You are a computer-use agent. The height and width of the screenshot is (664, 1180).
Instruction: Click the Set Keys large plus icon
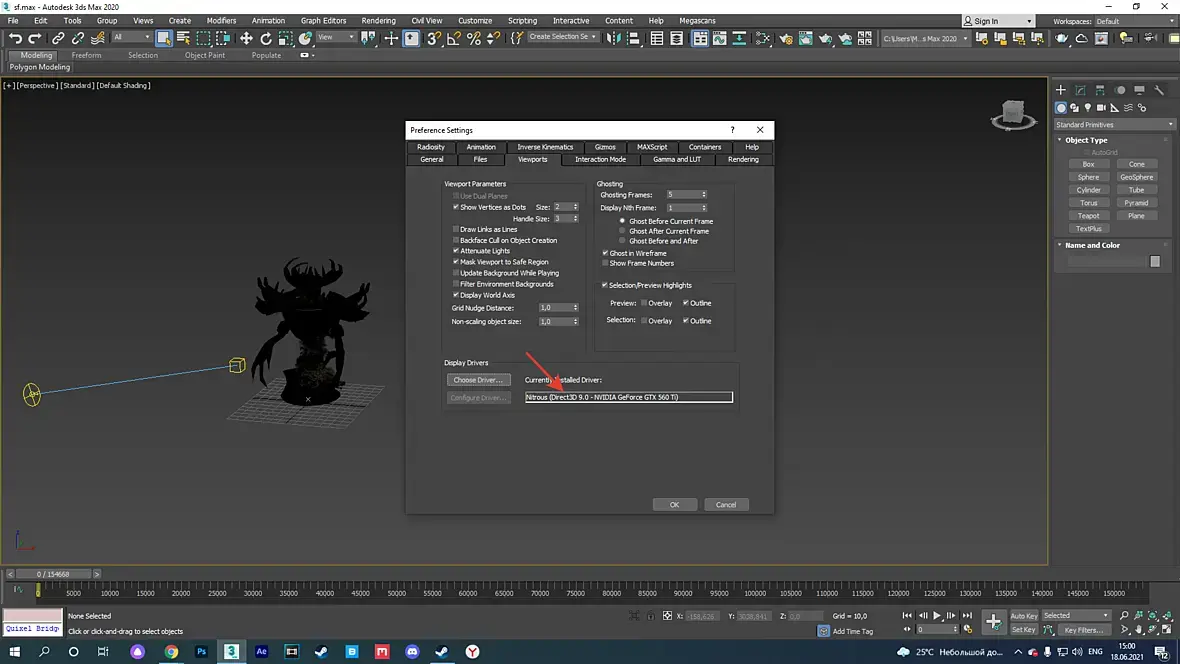pyautogui.click(x=993, y=622)
